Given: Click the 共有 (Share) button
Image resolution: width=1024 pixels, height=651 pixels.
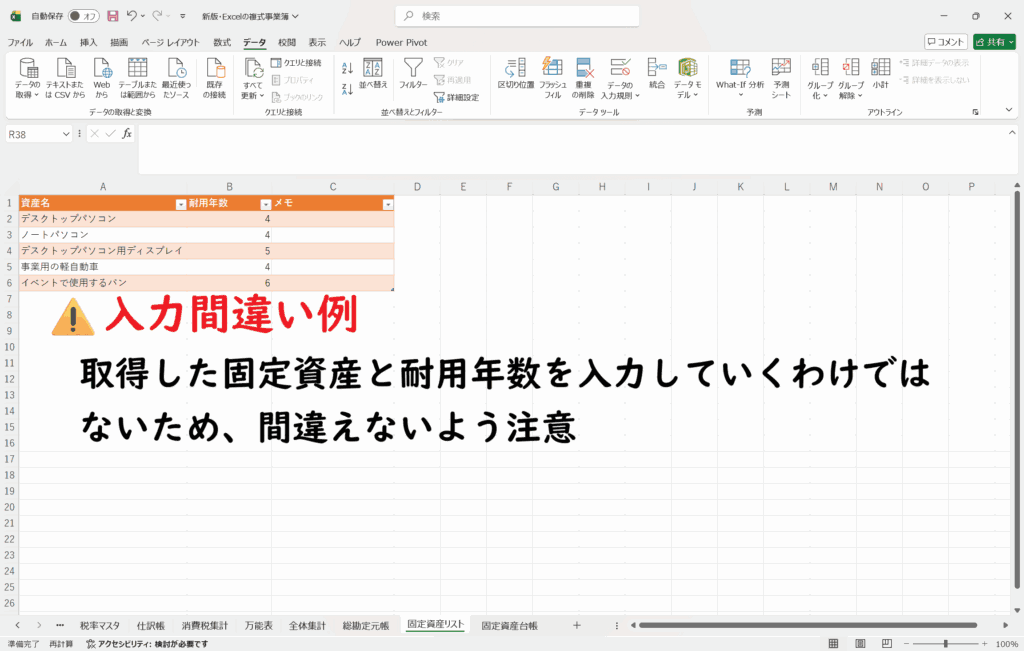Looking at the screenshot, I should pyautogui.click(x=995, y=42).
